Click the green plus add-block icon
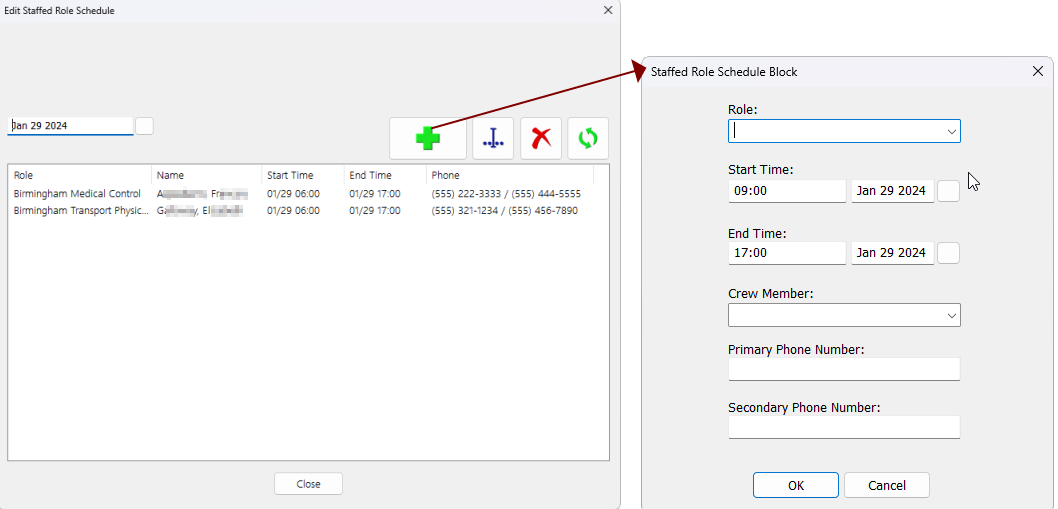Screen dimensions: 1058x509 pos(428,138)
